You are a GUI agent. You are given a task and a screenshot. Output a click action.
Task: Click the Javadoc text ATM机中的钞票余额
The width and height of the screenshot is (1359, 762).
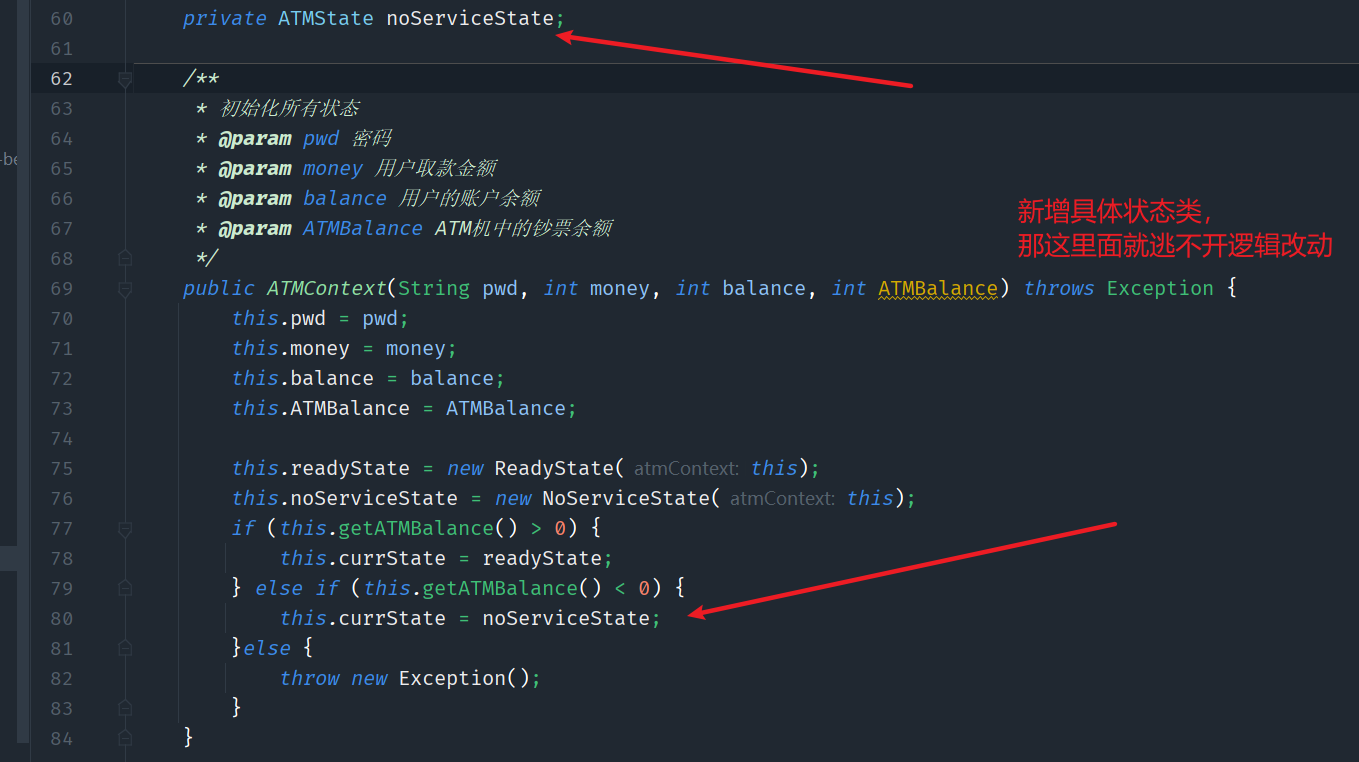523,228
